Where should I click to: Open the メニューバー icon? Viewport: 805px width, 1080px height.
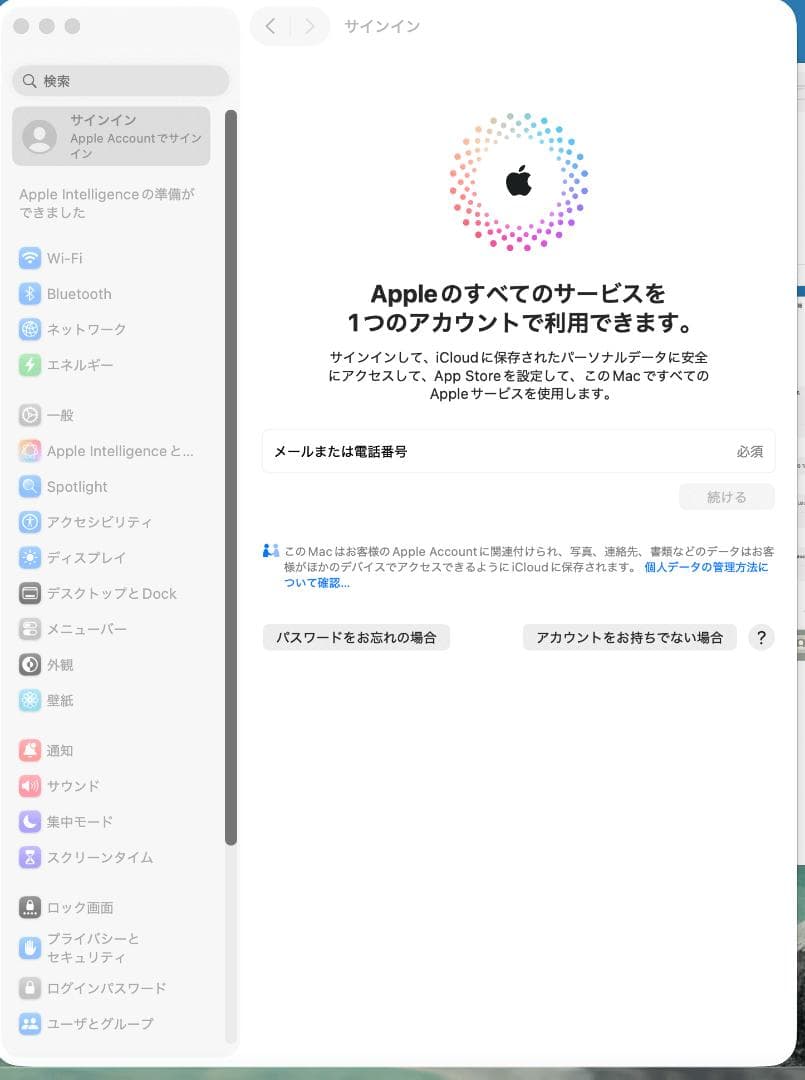(x=30, y=629)
